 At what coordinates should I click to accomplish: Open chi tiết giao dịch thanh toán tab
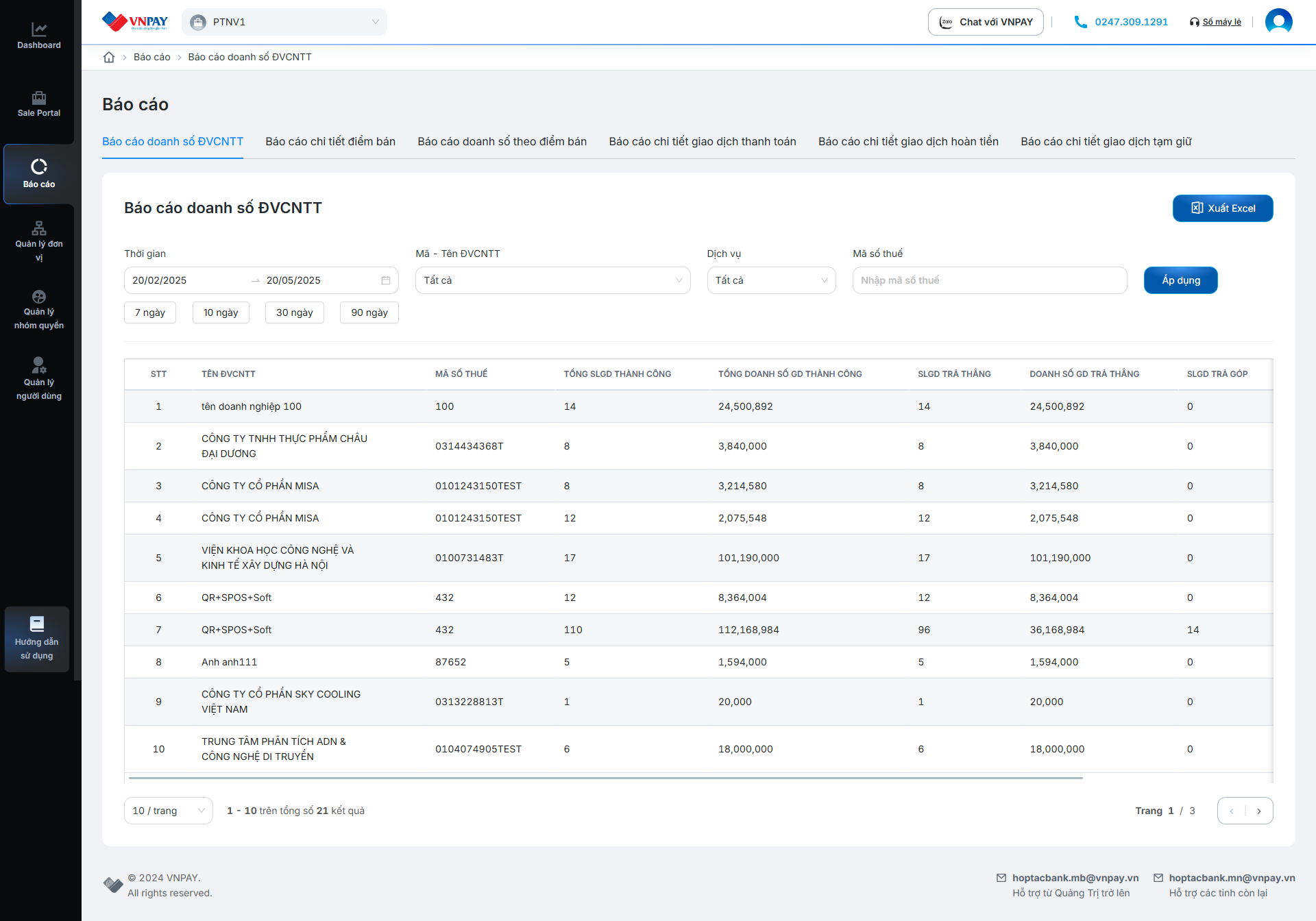tap(703, 141)
